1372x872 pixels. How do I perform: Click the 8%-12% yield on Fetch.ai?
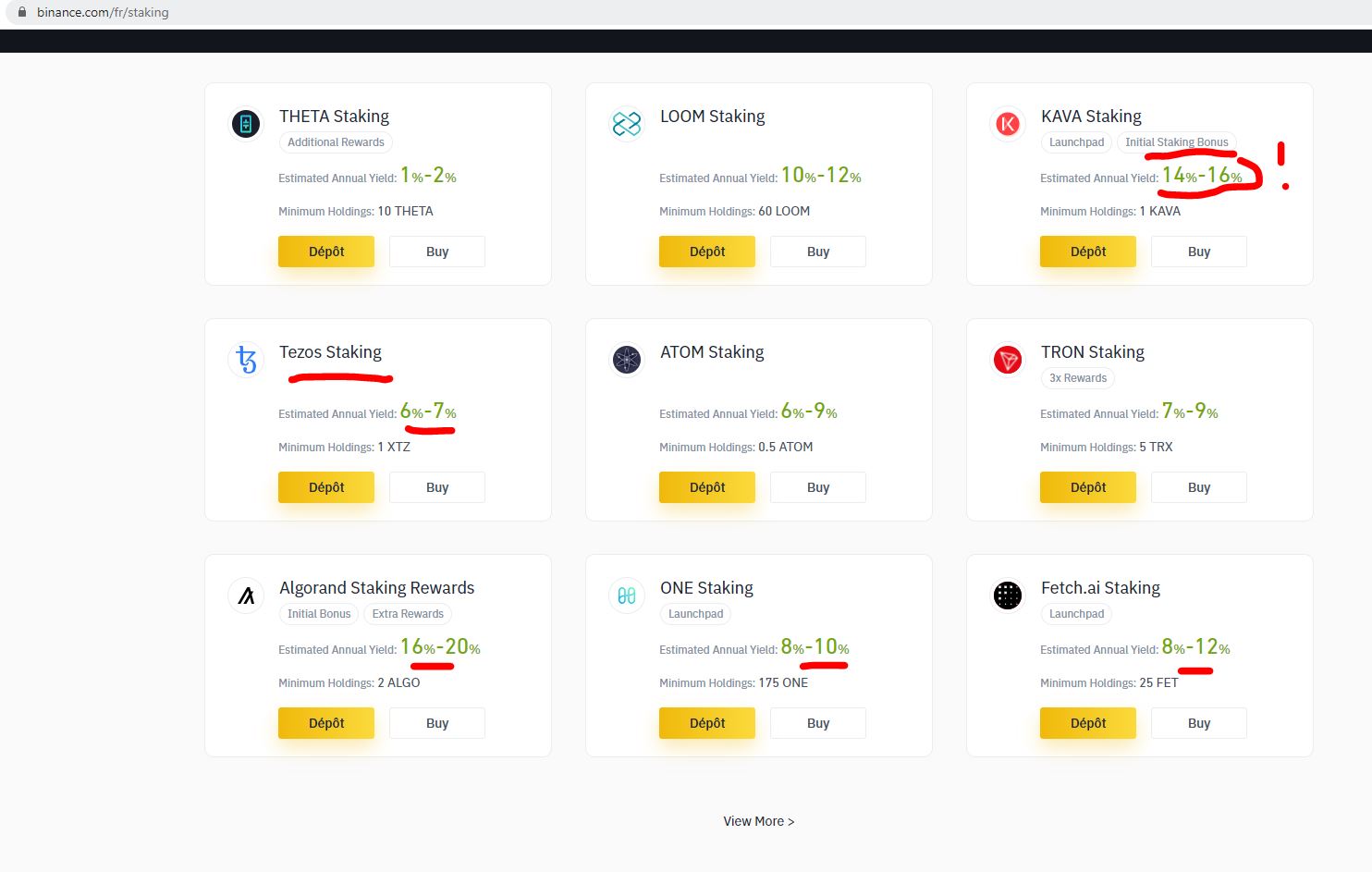click(1196, 647)
